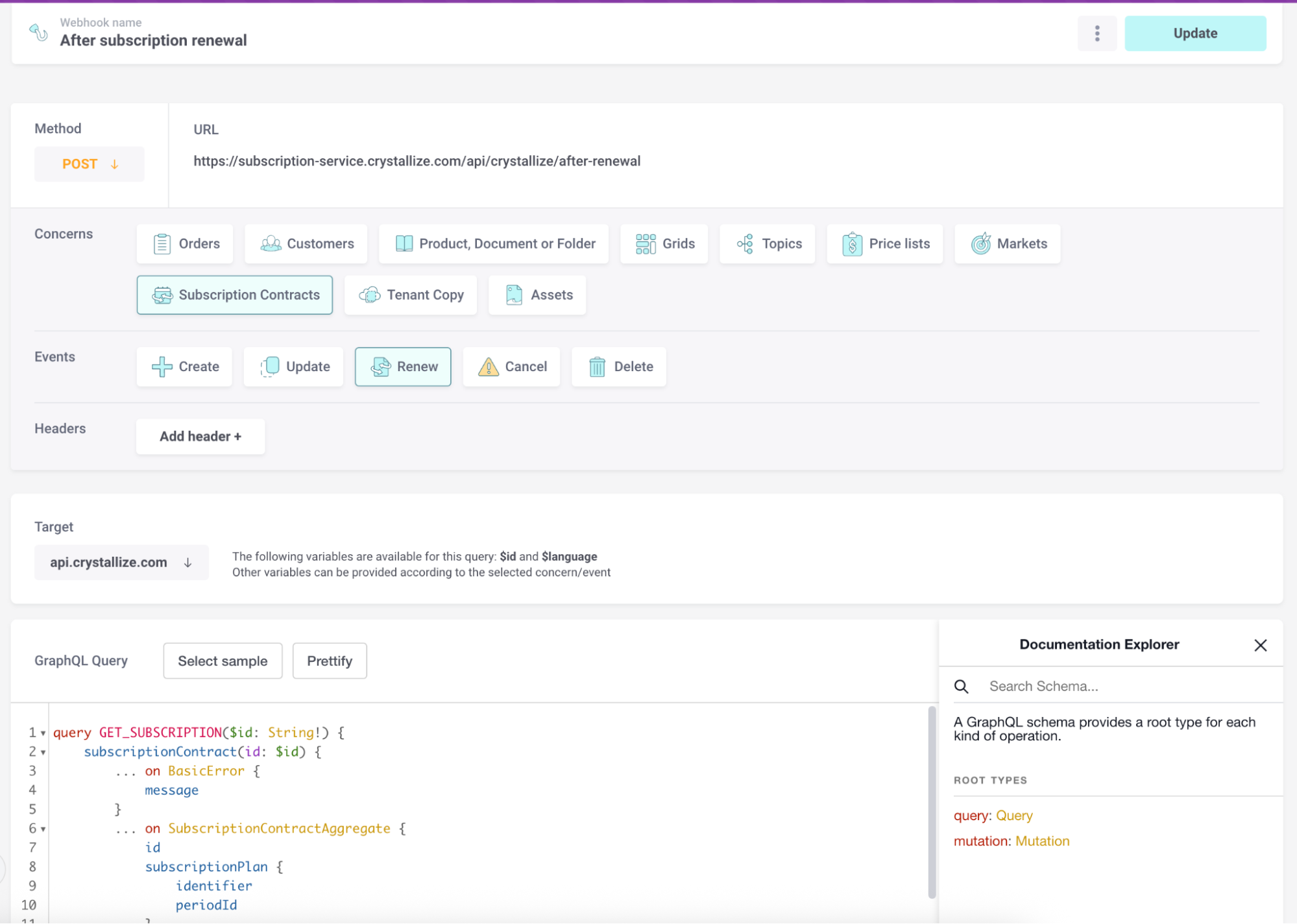Click the Markets target icon
Screen dimensions: 1297x924
coord(980,243)
